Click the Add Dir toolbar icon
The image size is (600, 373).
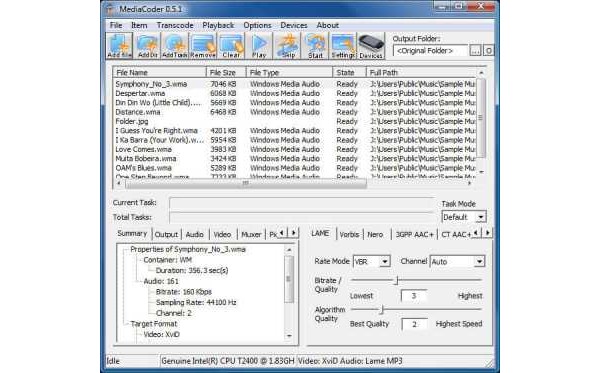pyautogui.click(x=148, y=46)
